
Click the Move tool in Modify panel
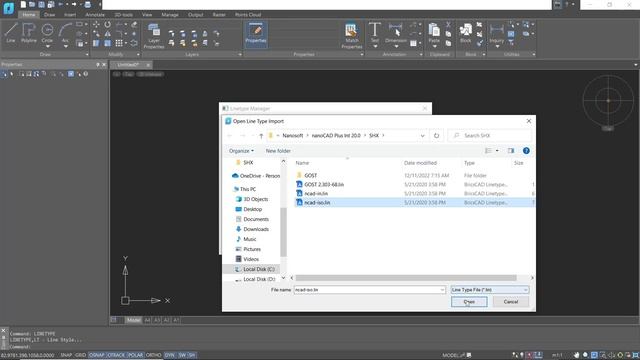click(96, 25)
